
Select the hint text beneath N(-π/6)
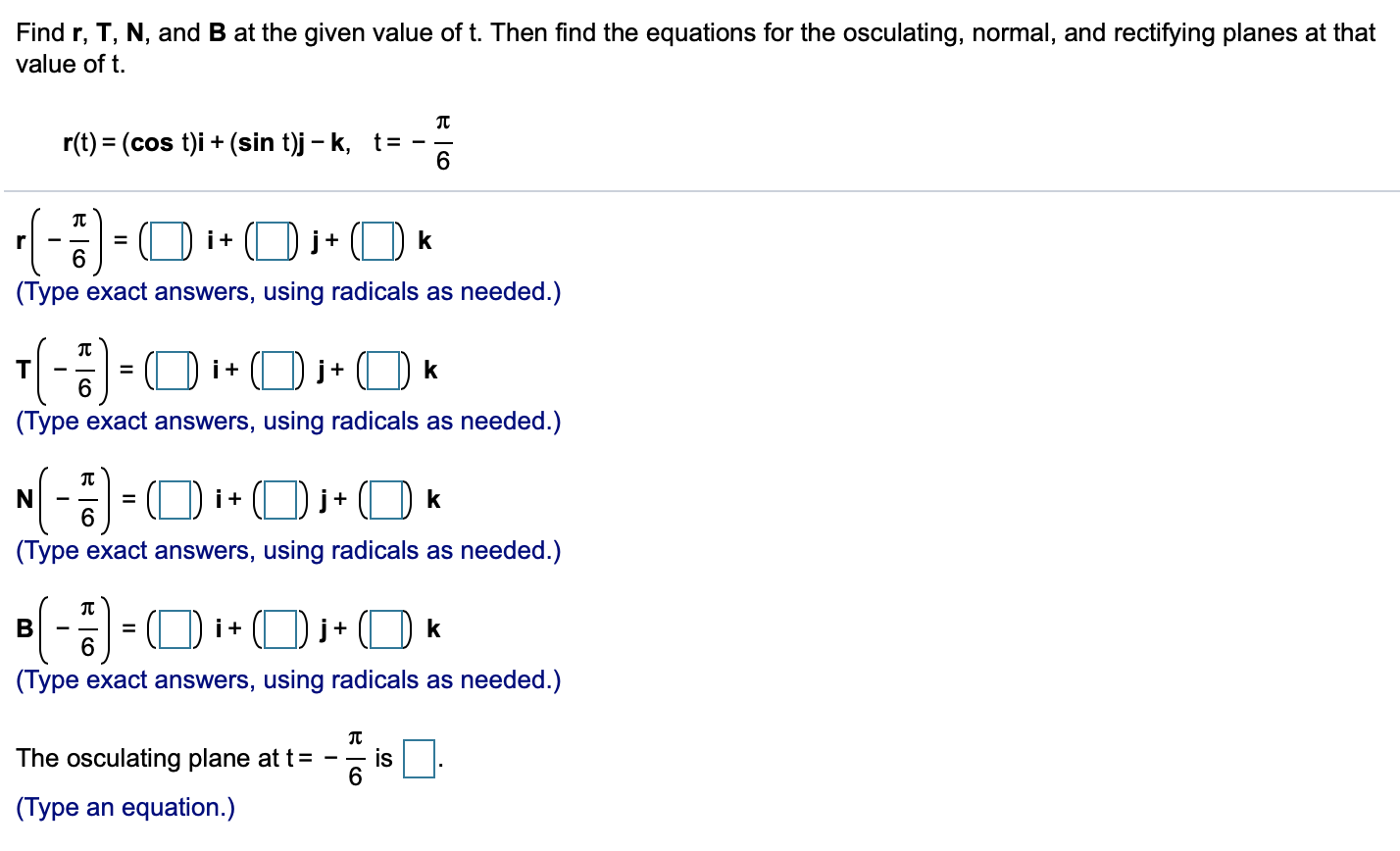pyautogui.click(x=287, y=550)
